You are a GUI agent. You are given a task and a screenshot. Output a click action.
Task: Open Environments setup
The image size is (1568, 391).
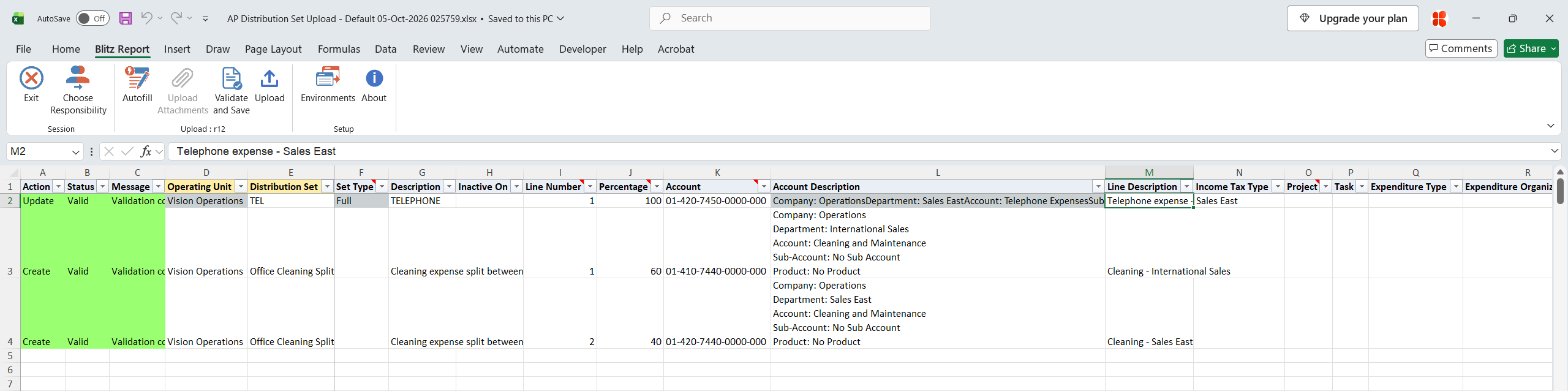328,85
